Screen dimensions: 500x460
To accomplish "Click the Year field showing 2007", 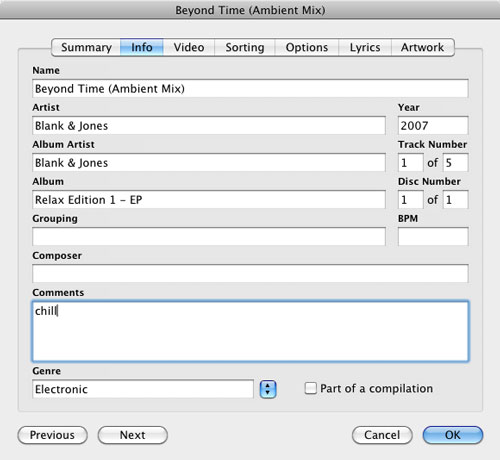I will (x=433, y=126).
